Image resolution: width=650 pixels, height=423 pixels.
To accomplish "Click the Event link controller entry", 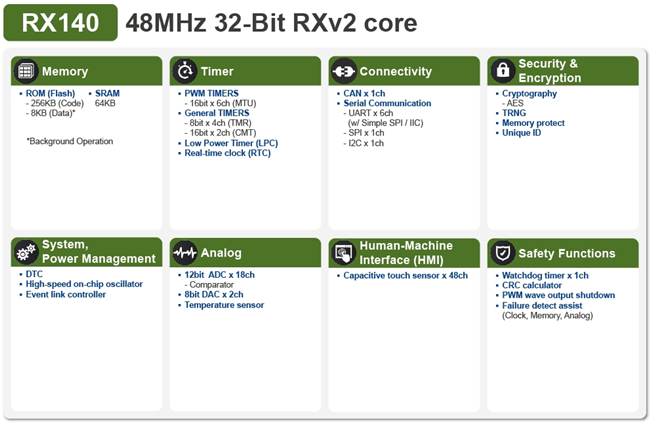I will (66, 295).
